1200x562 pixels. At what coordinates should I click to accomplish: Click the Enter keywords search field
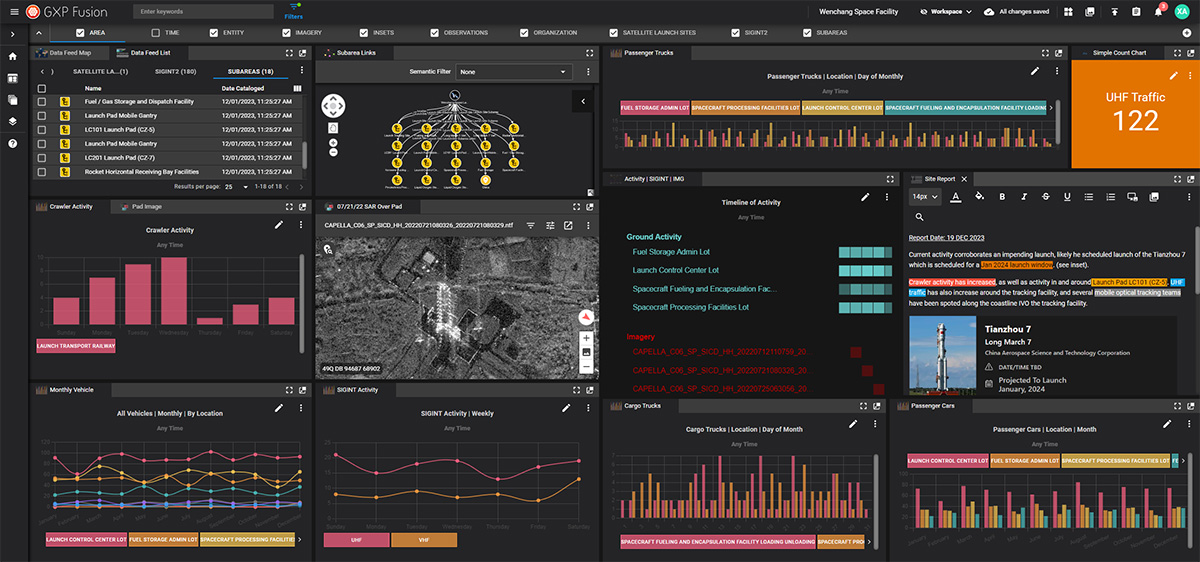pos(202,12)
